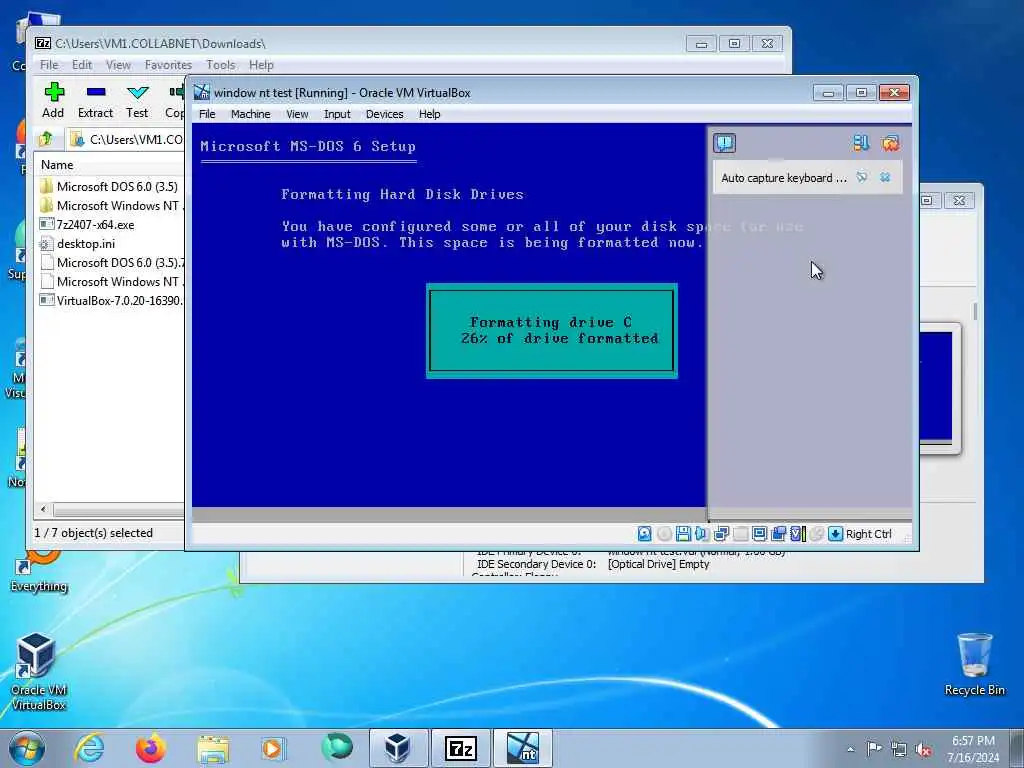The height and width of the screenshot is (768, 1024).
Task: Click the Right Ctrl host key label
Action: (x=869, y=534)
